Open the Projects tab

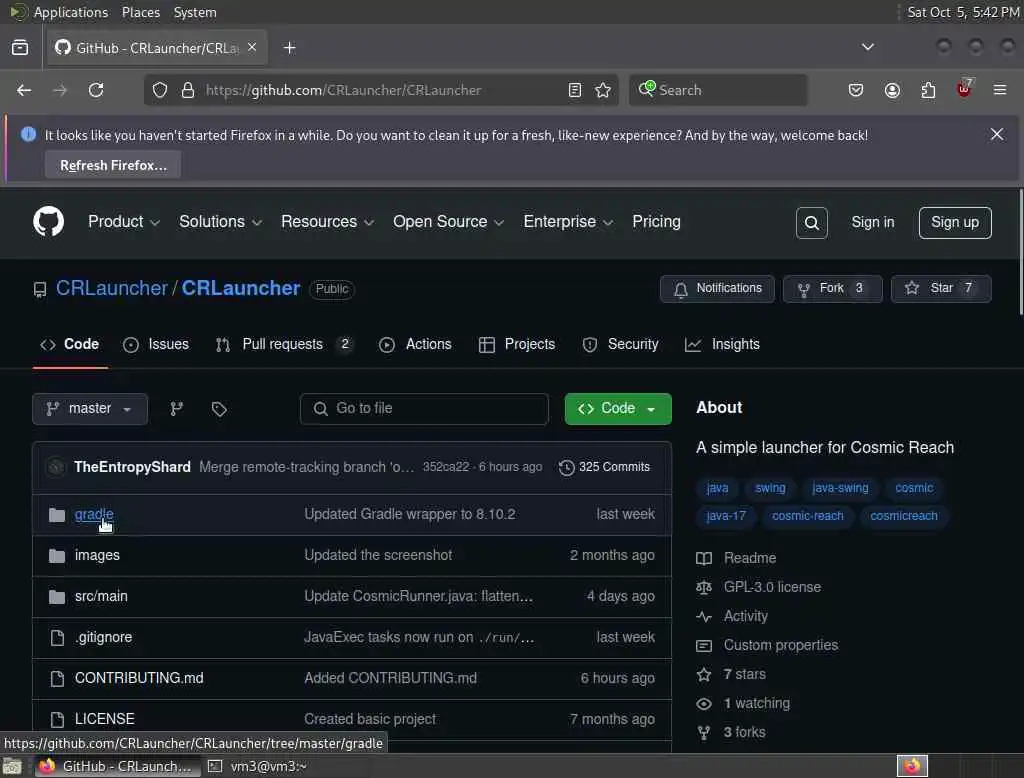517,344
